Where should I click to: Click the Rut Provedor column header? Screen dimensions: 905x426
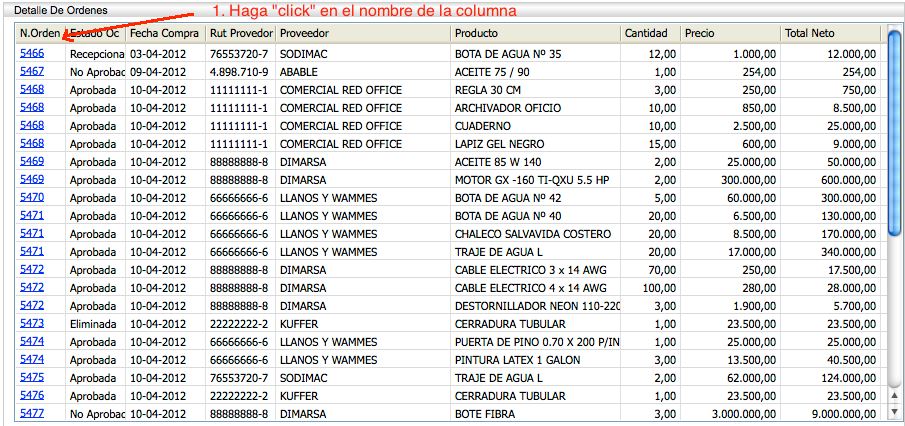pos(241,33)
